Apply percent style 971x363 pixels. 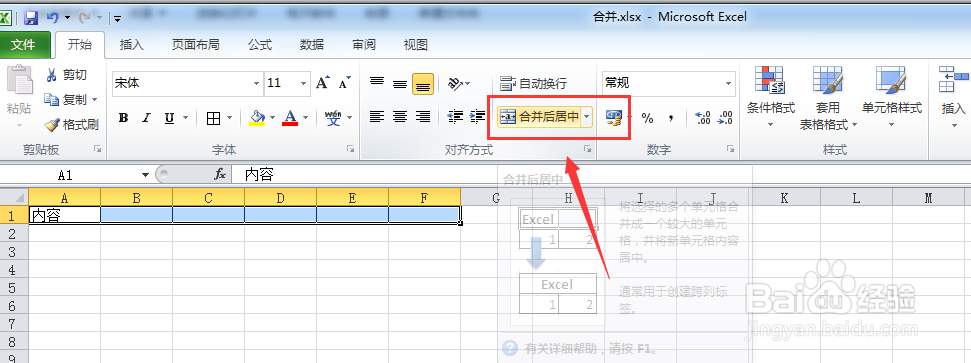pos(647,118)
